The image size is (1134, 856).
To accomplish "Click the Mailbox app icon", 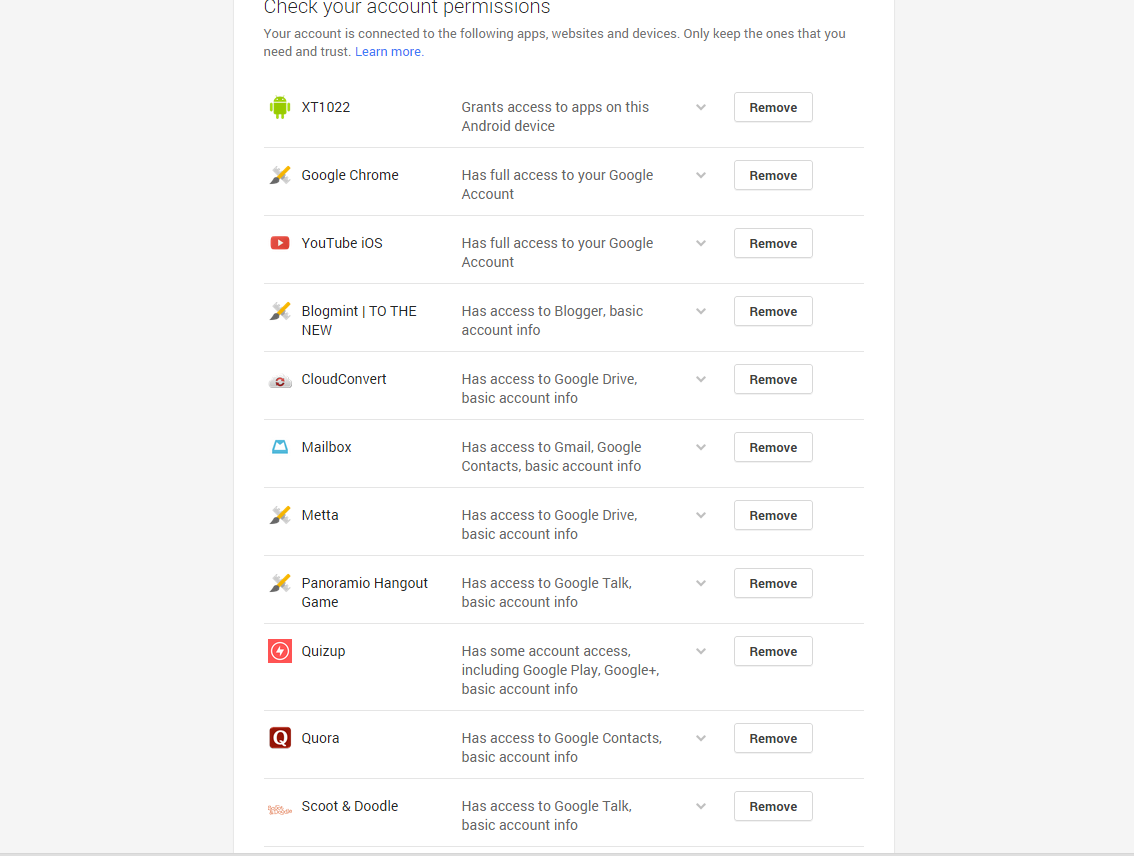I will click(280, 447).
